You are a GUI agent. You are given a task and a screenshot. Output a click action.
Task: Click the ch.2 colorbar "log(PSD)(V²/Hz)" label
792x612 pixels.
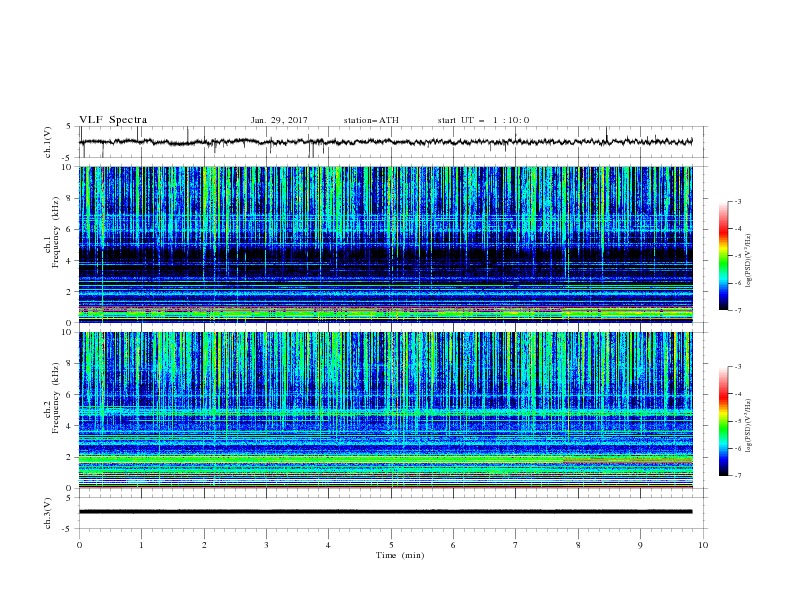coord(749,426)
